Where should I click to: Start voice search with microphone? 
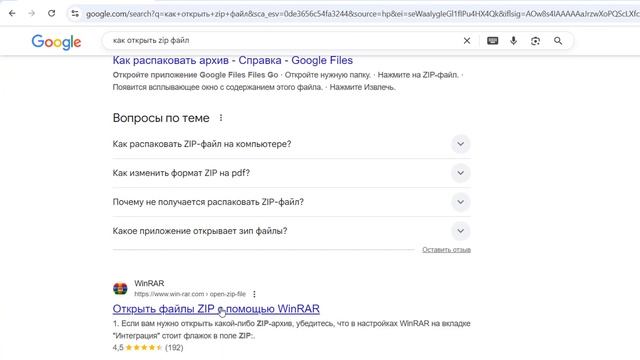513,41
